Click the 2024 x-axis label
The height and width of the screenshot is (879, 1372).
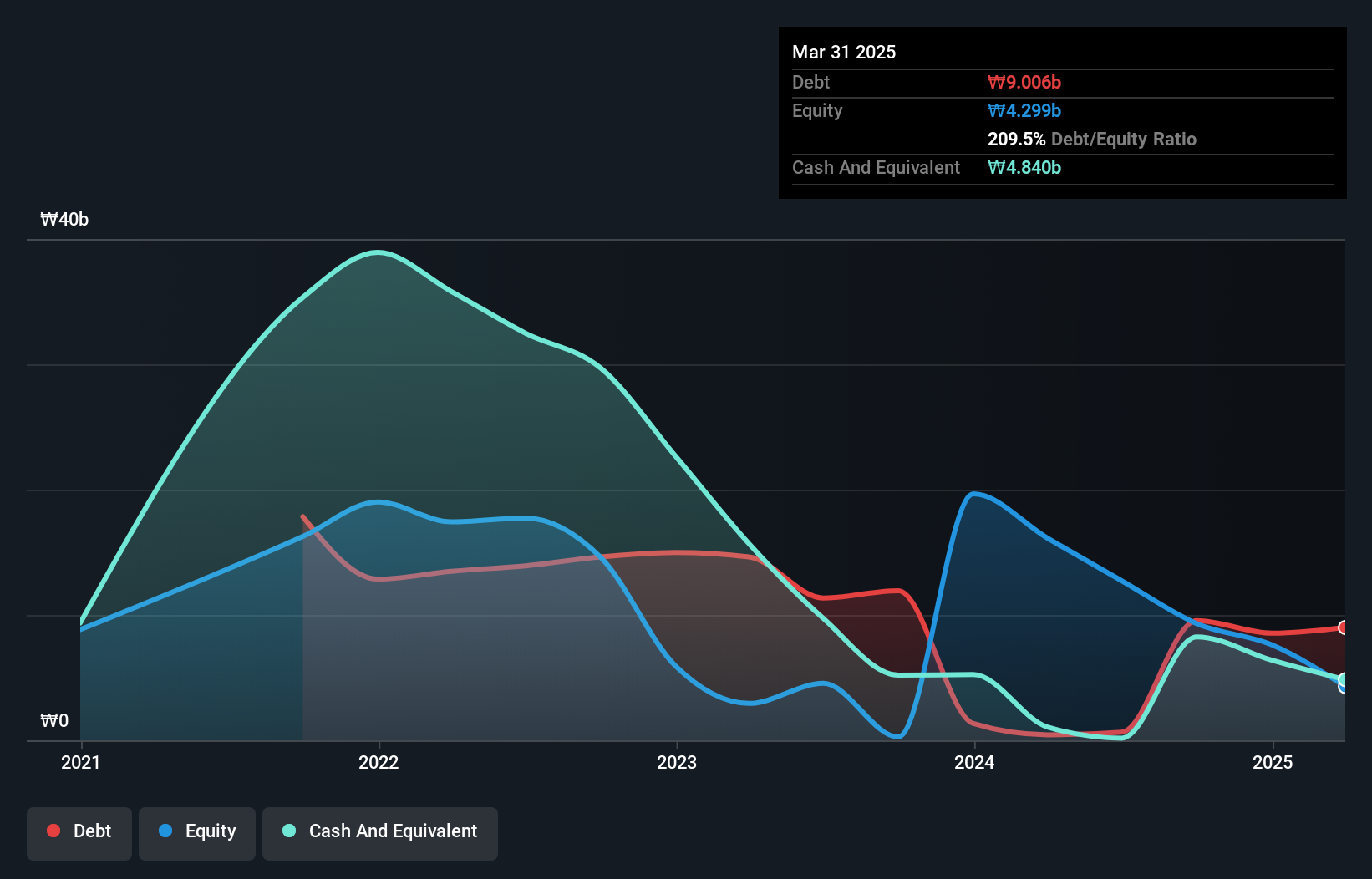tap(974, 762)
